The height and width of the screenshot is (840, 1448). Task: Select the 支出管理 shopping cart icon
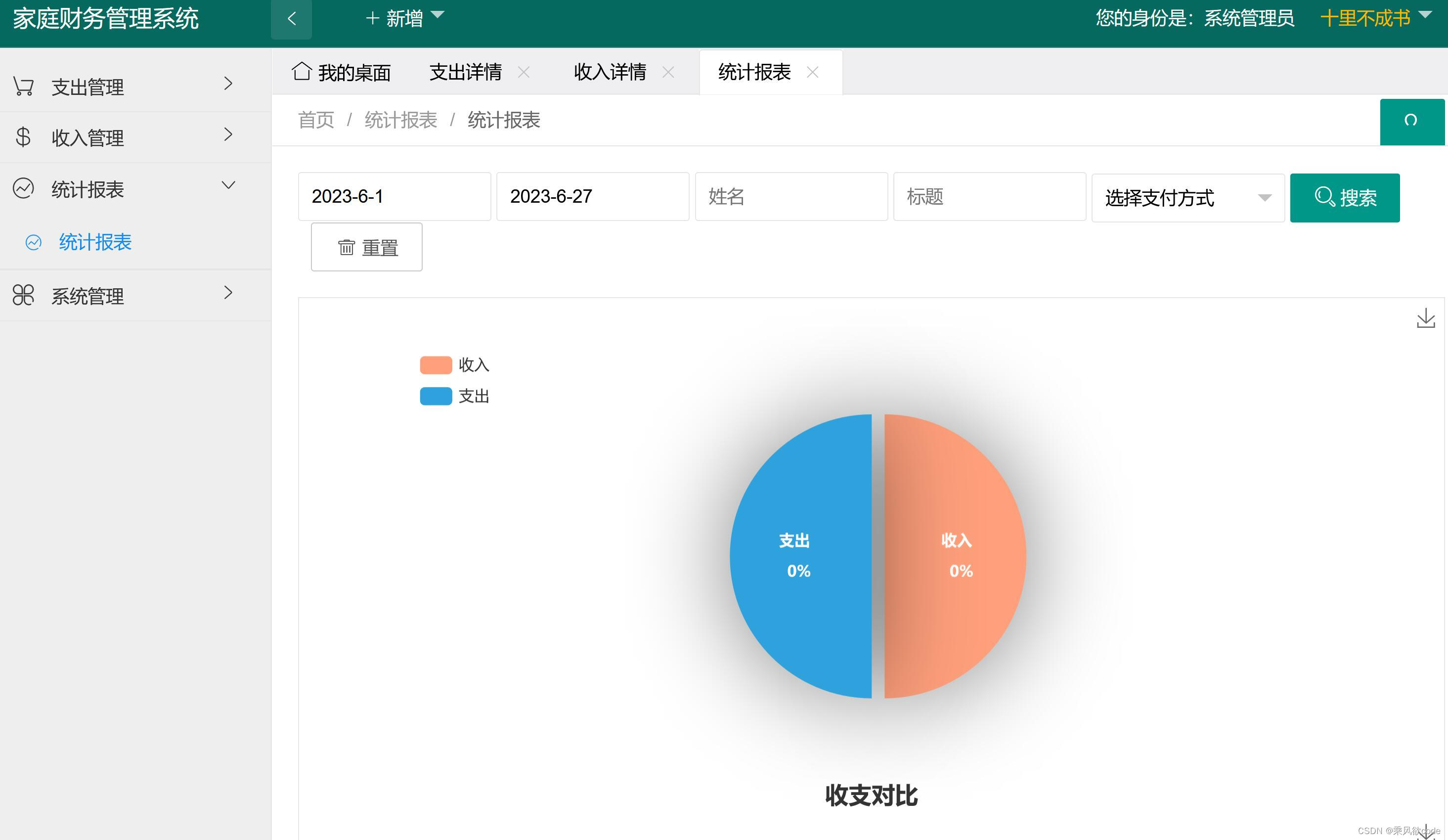click(24, 85)
